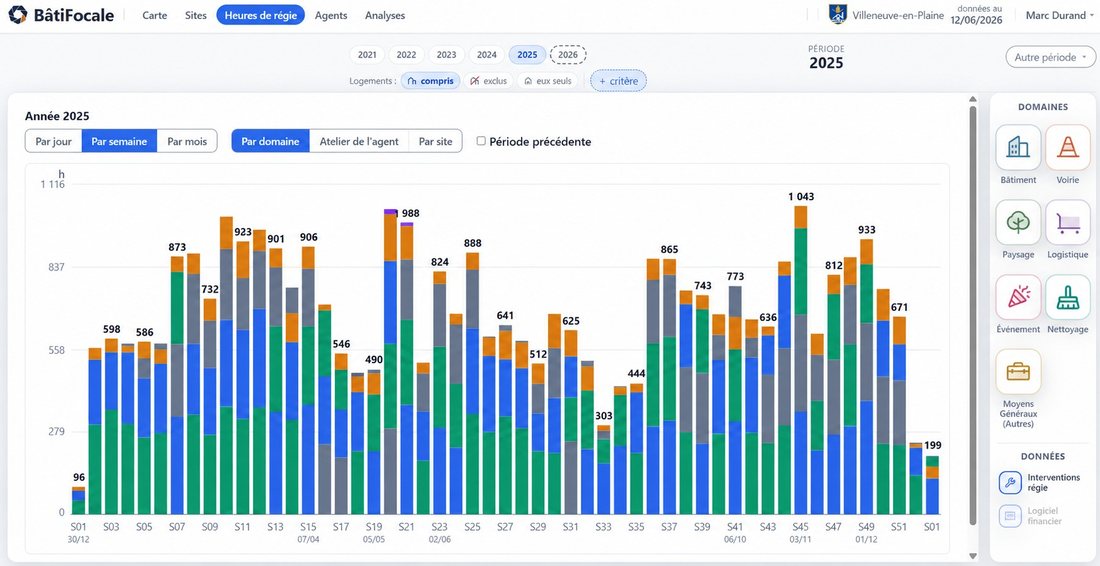Choose the Logiciel financier data icon
Screen dimensions: 1100x566
(1010, 516)
